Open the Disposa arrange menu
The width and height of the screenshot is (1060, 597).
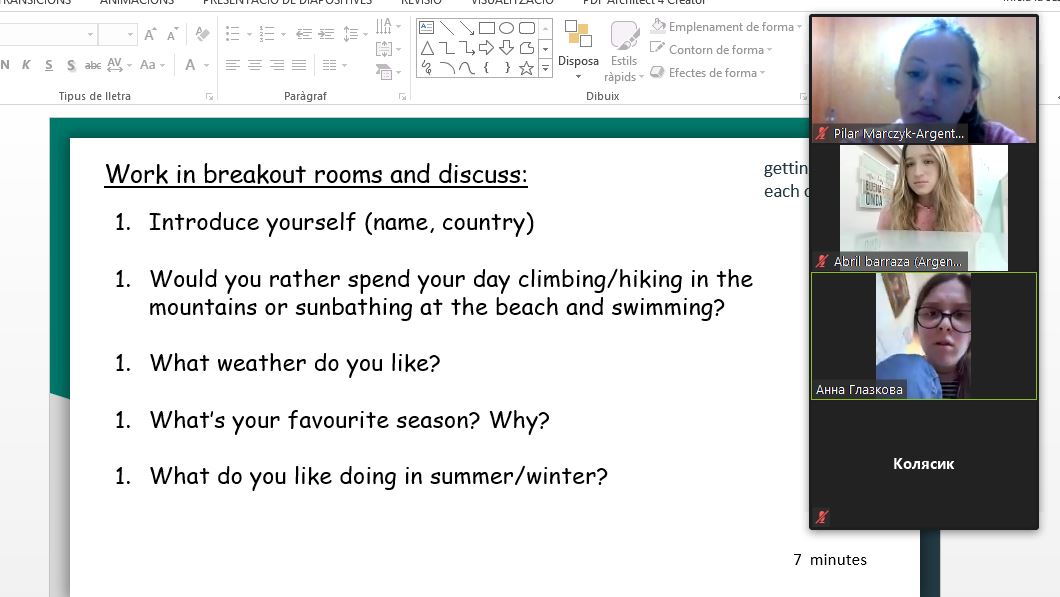578,51
